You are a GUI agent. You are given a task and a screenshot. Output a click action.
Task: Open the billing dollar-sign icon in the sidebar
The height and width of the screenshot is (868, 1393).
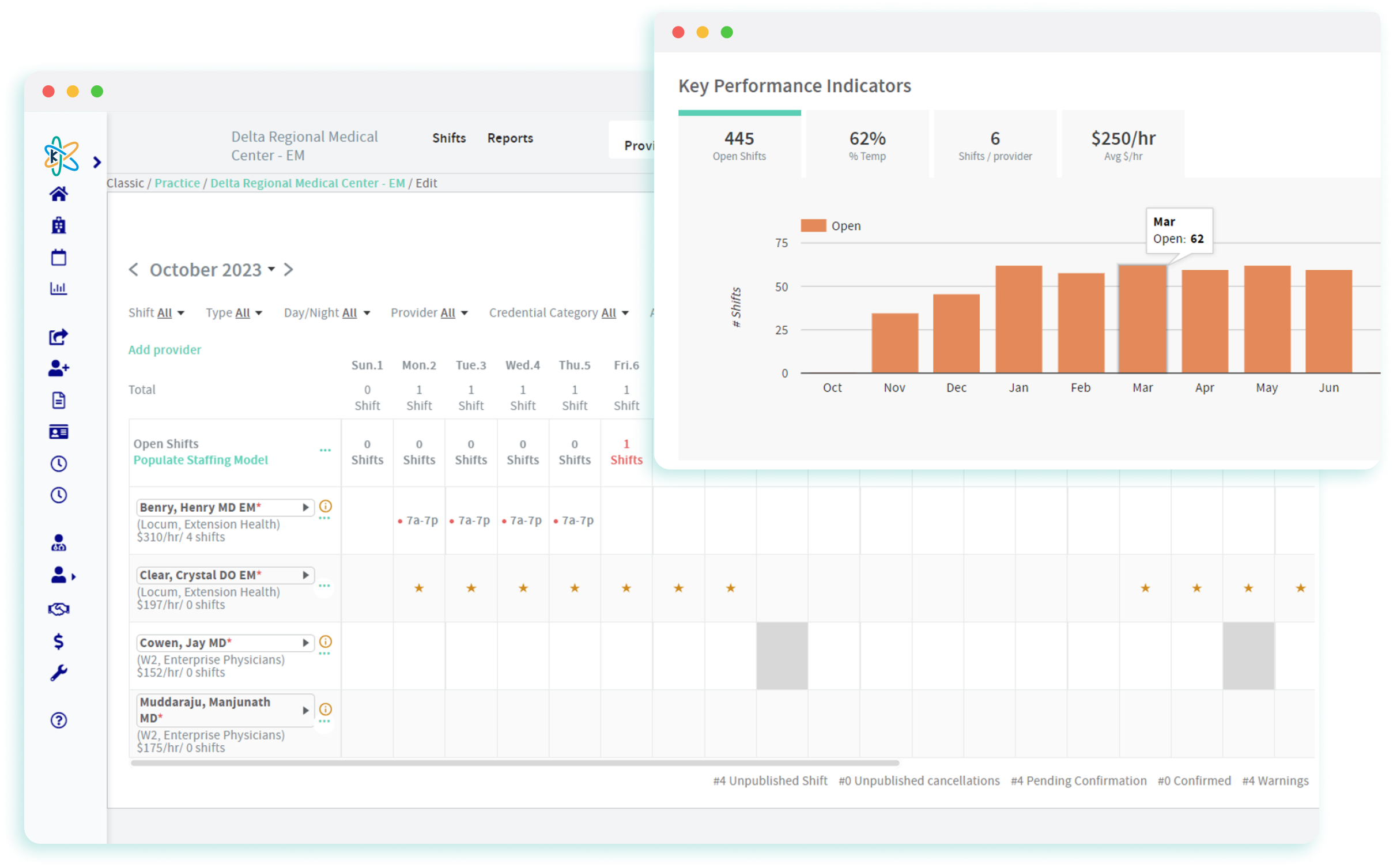click(x=58, y=641)
